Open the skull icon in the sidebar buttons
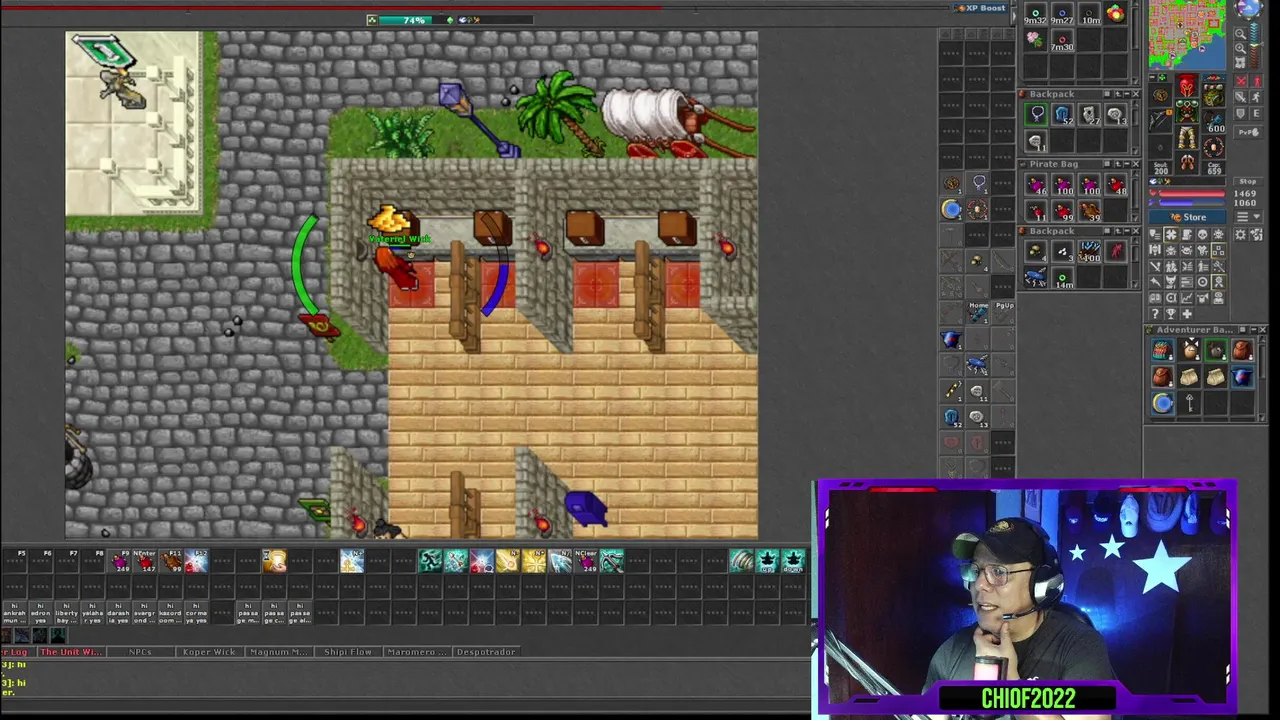Viewport: 1280px width, 720px height. [1203, 235]
